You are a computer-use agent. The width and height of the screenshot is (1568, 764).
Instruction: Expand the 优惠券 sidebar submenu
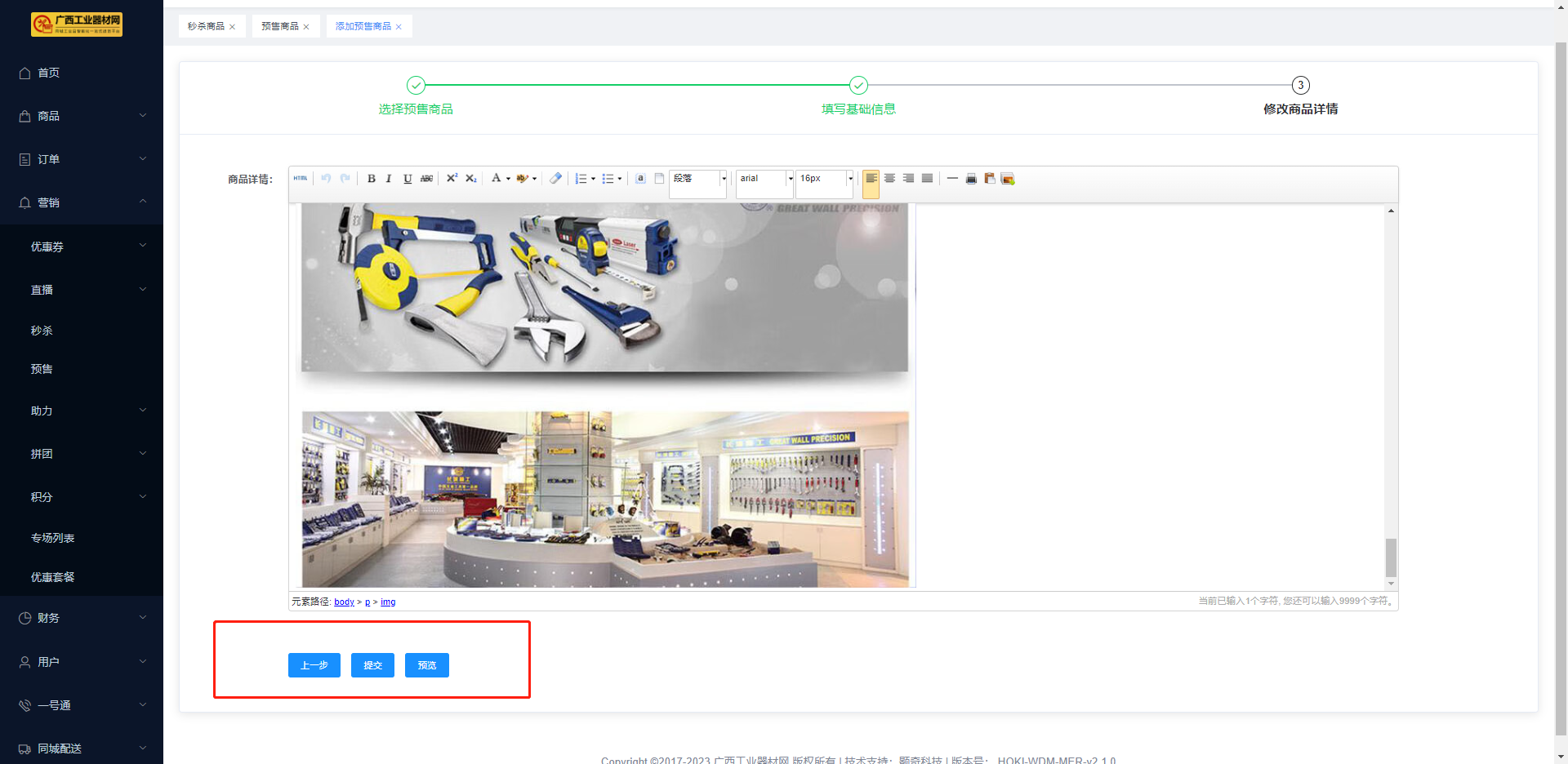point(82,247)
